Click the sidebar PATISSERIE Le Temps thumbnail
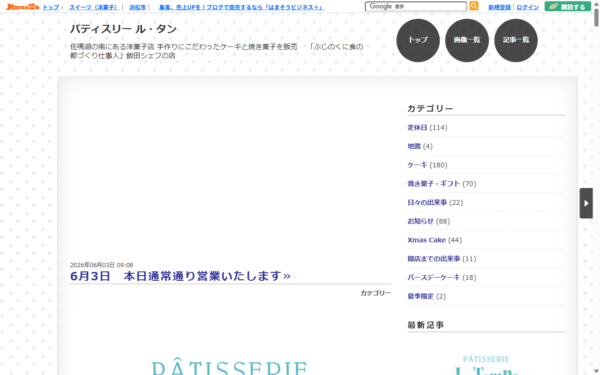Viewport: 600px width, 375px height. tap(486, 365)
